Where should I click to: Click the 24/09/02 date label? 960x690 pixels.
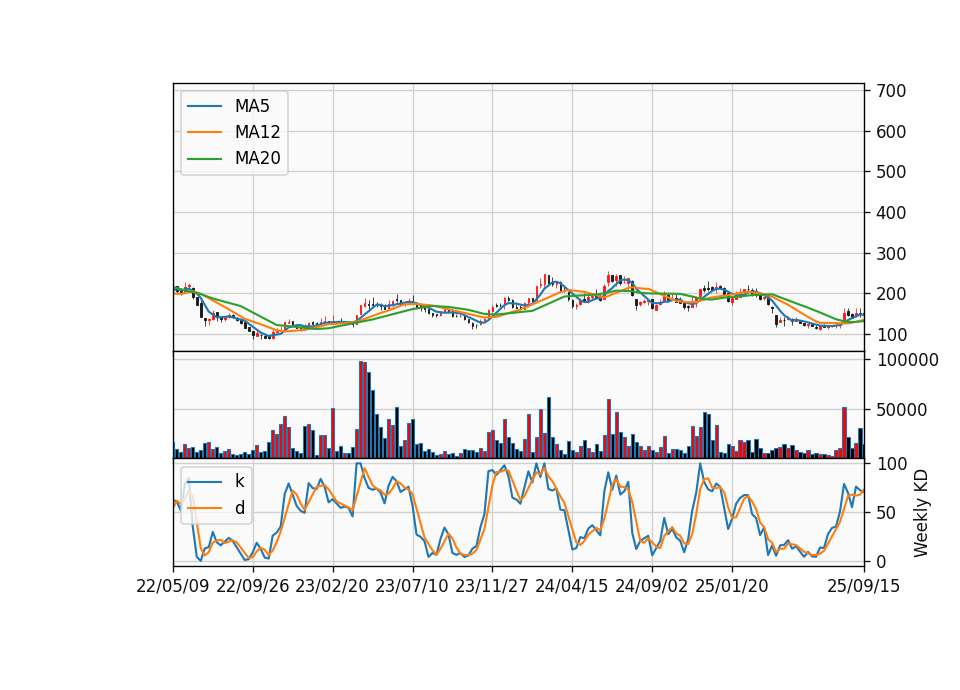click(651, 586)
